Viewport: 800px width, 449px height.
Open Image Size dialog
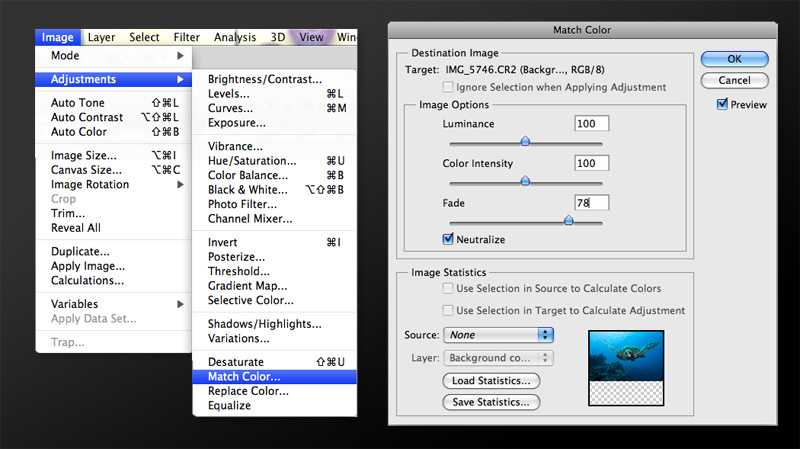coord(113,155)
